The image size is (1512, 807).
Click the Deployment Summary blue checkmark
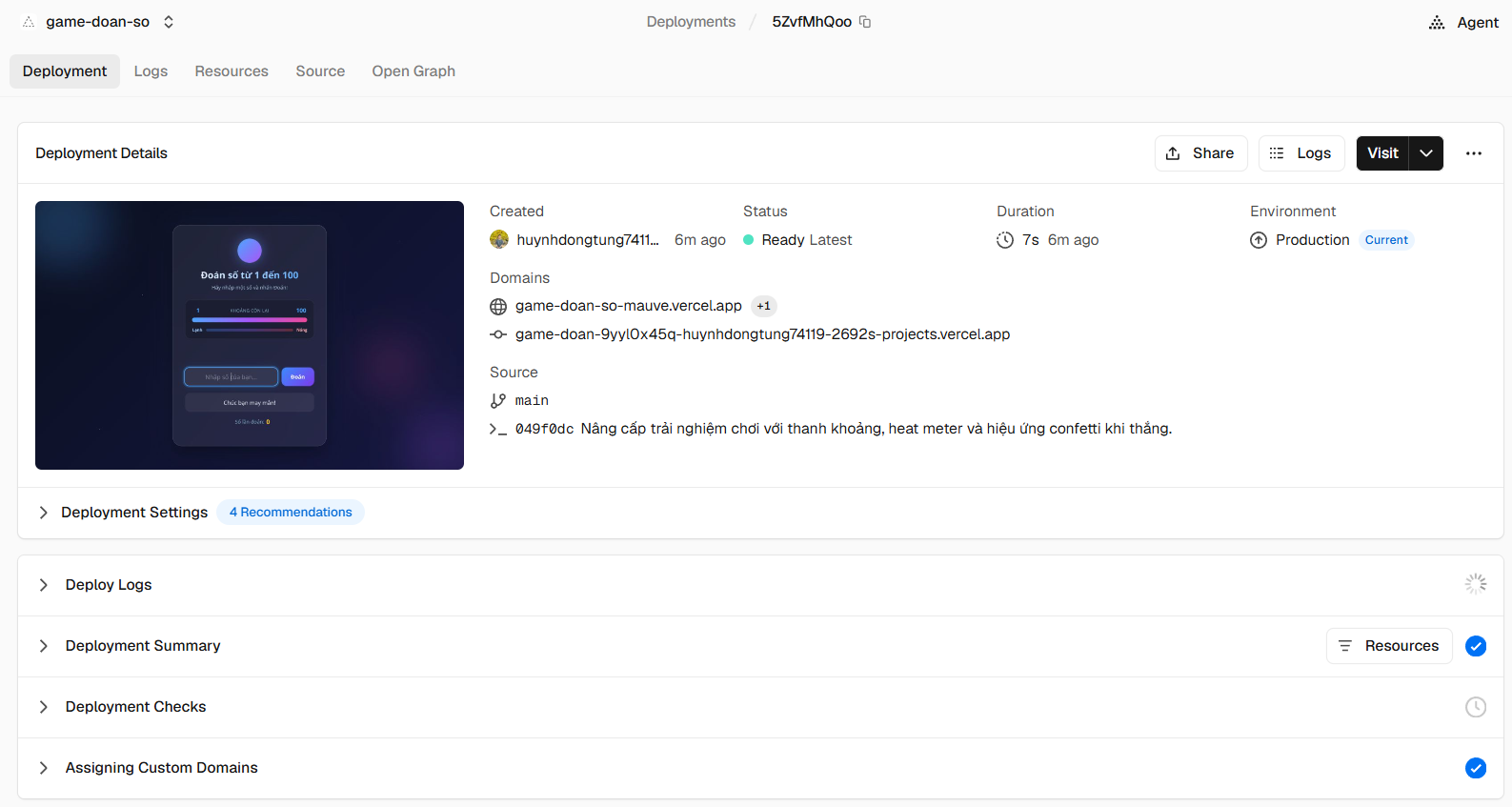point(1476,646)
